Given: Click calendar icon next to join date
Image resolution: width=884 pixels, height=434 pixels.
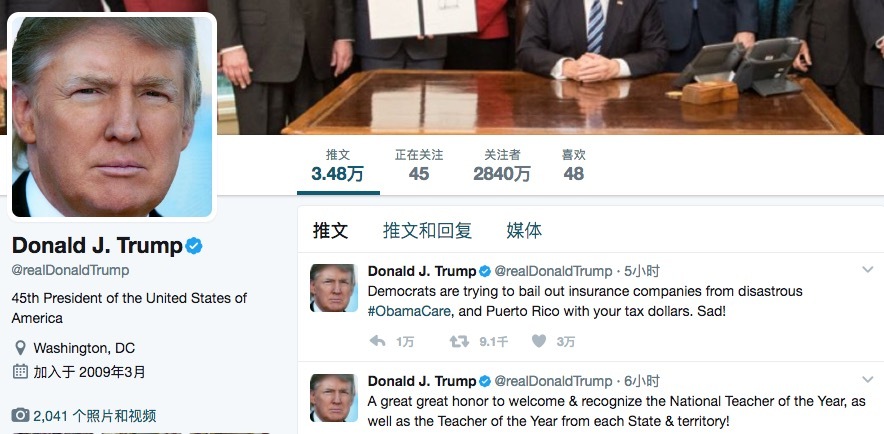Looking at the screenshot, I should pos(20,371).
